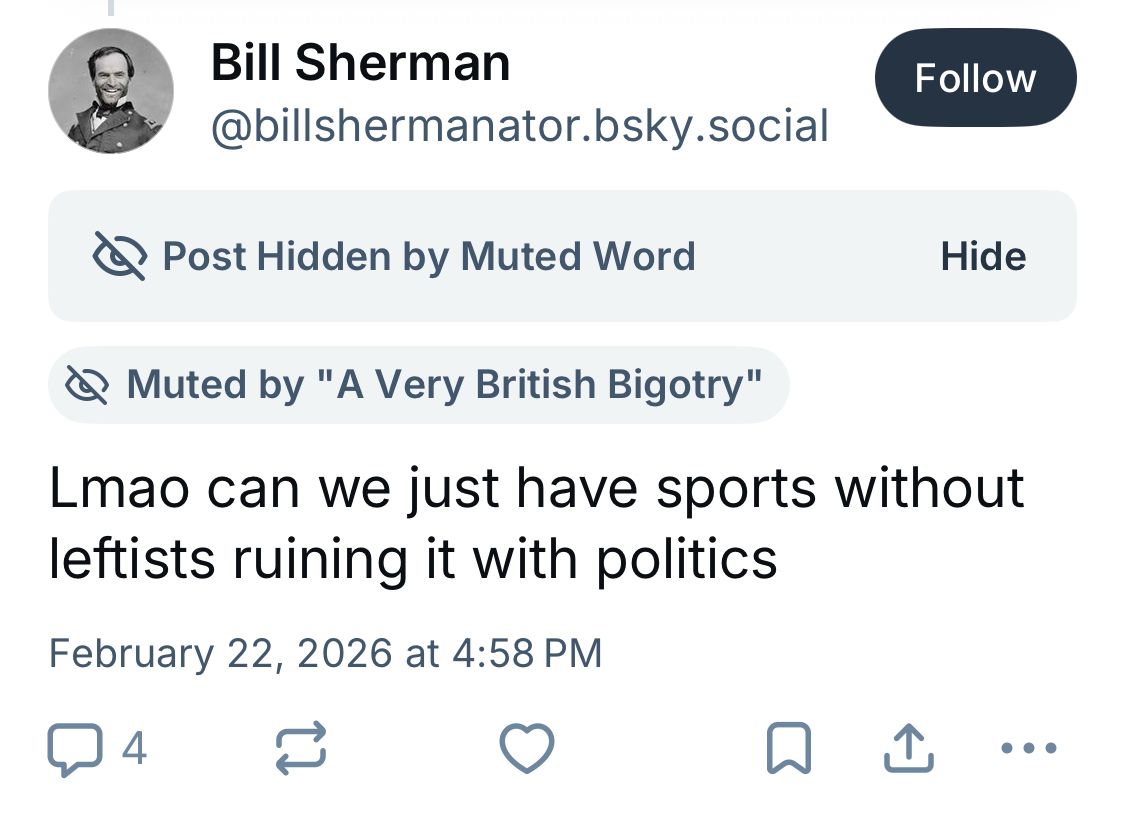Click the thread connector line above the avatar
The width and height of the screenshot is (1125, 818).
(111, 8)
